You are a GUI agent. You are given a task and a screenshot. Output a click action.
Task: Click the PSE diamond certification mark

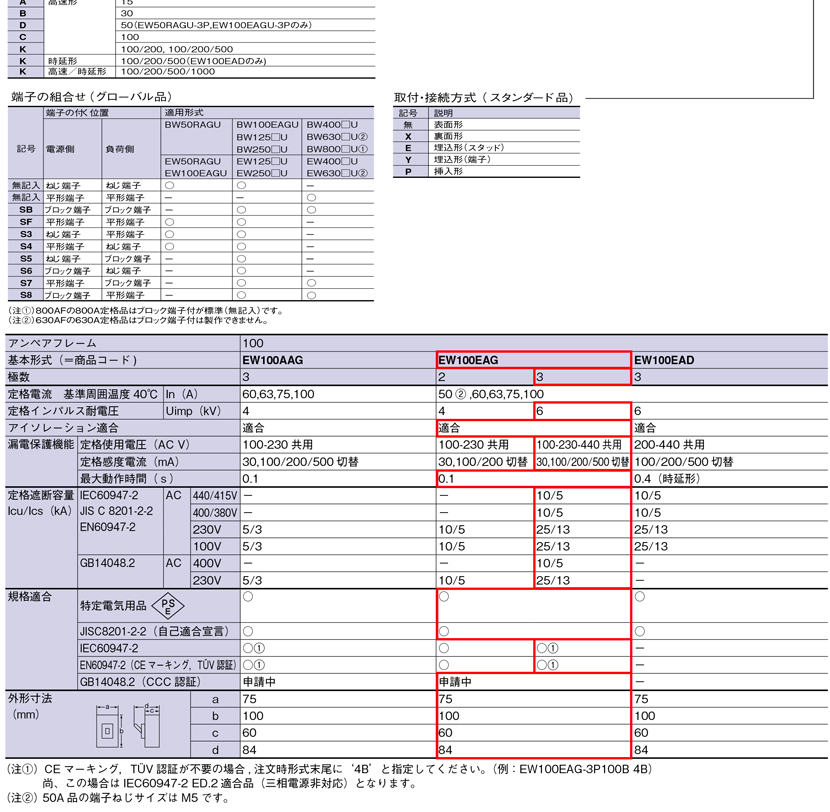point(168,606)
